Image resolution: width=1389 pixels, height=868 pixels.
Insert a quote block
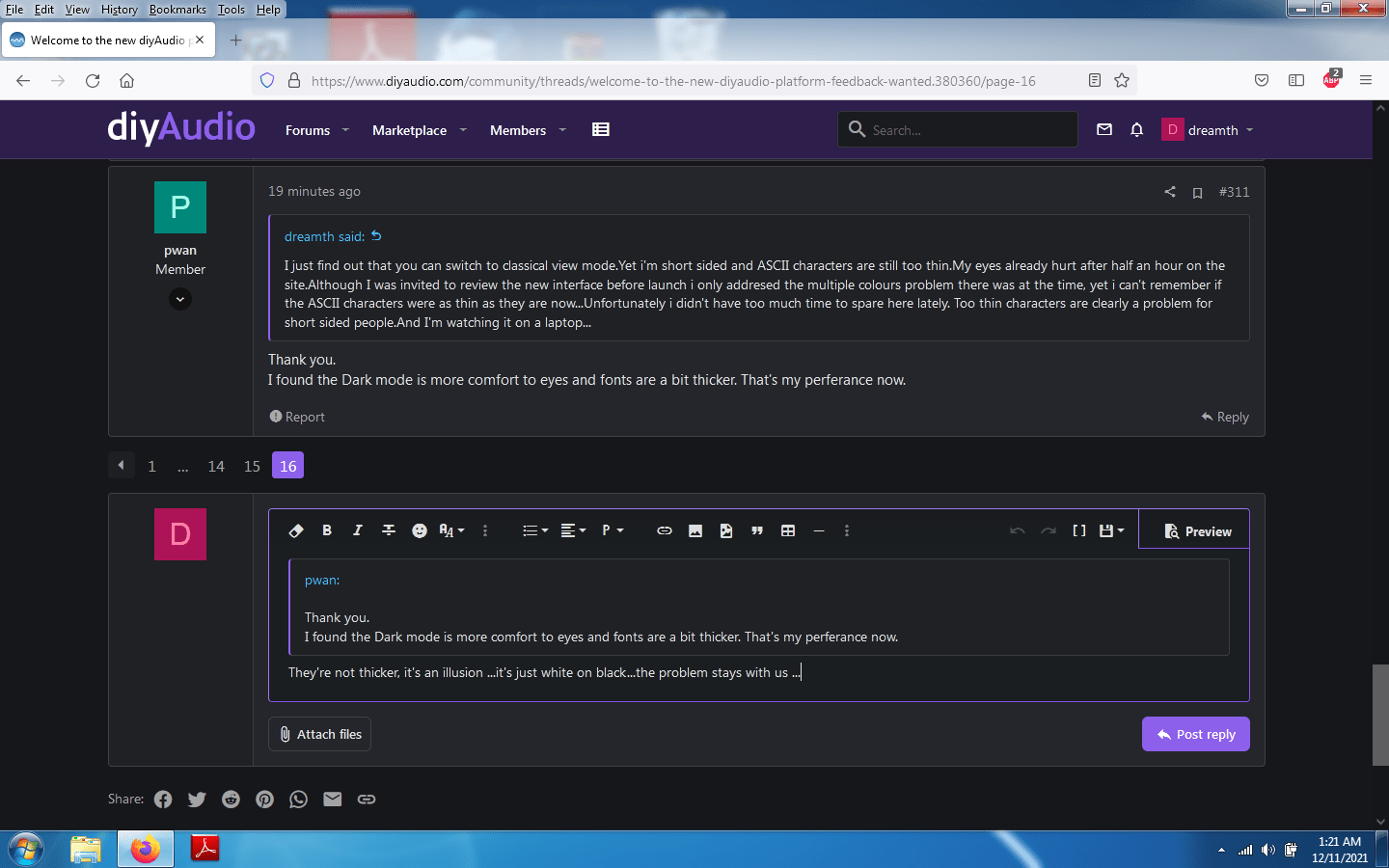[757, 530]
